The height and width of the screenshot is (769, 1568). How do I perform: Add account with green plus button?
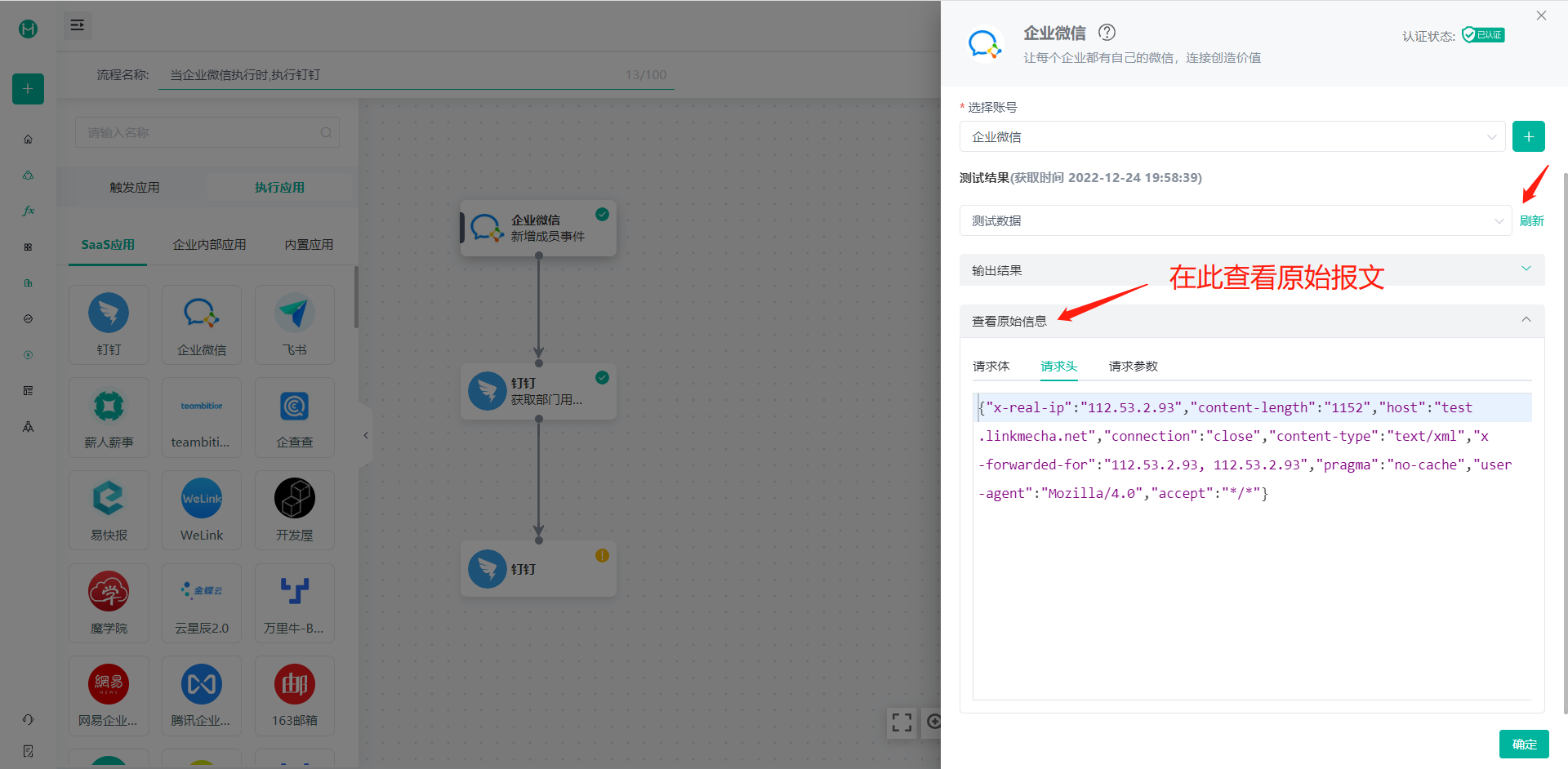tap(1528, 136)
